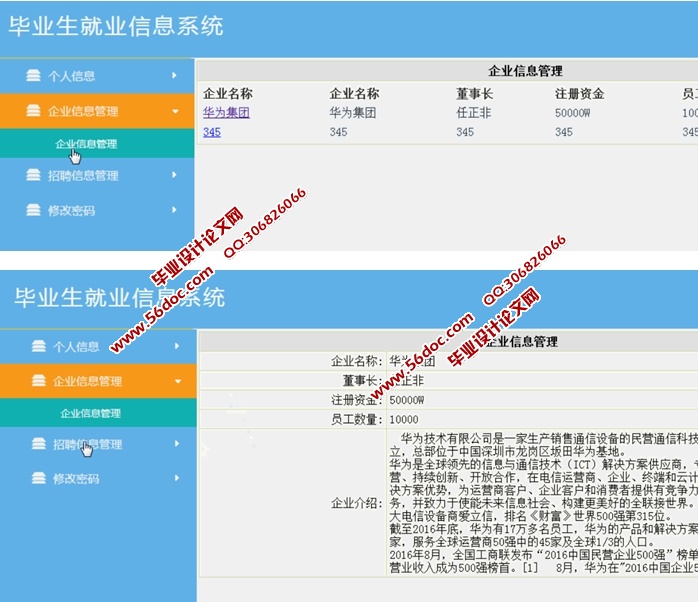The height and width of the screenshot is (602, 698).
Task: Click the stack icon beside 招聘信息管理 in bottom panel
Action: (39, 443)
